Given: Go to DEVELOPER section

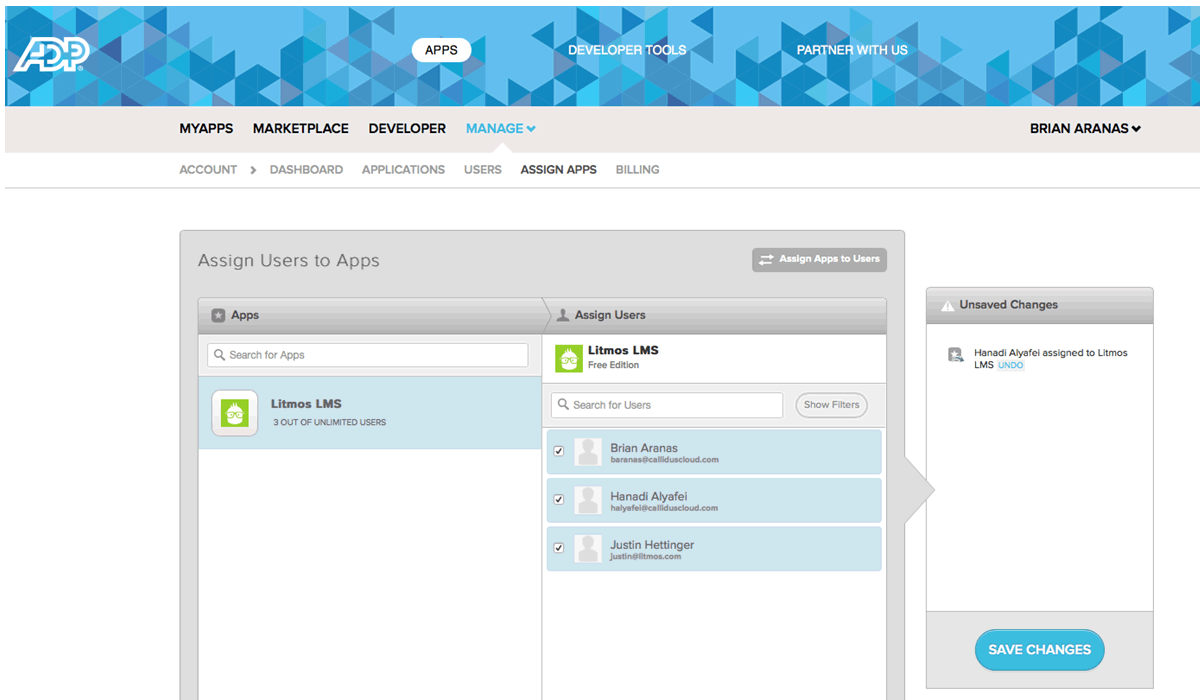Looking at the screenshot, I should tap(407, 128).
